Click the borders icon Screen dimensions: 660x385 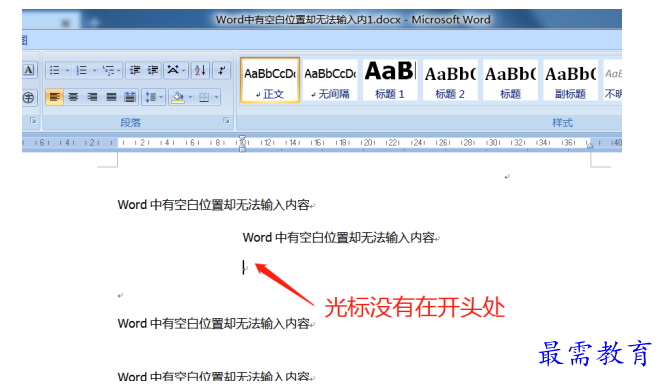click(x=204, y=98)
